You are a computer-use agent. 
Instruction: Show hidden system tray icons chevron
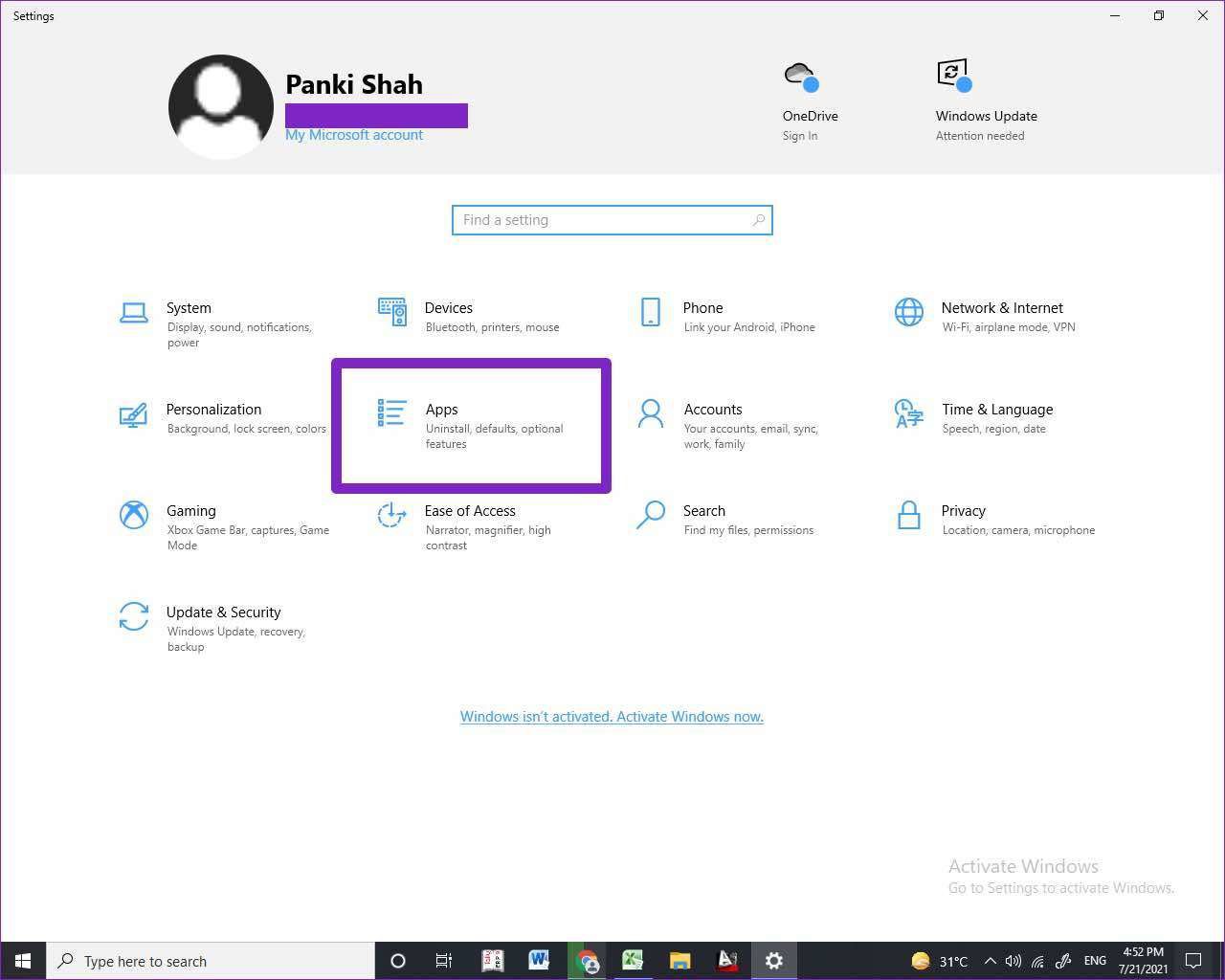pyautogui.click(x=990, y=961)
